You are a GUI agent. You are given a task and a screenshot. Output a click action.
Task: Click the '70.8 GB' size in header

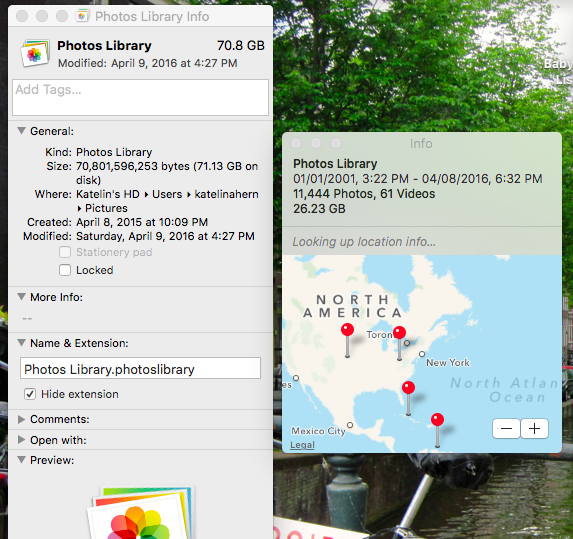240,45
